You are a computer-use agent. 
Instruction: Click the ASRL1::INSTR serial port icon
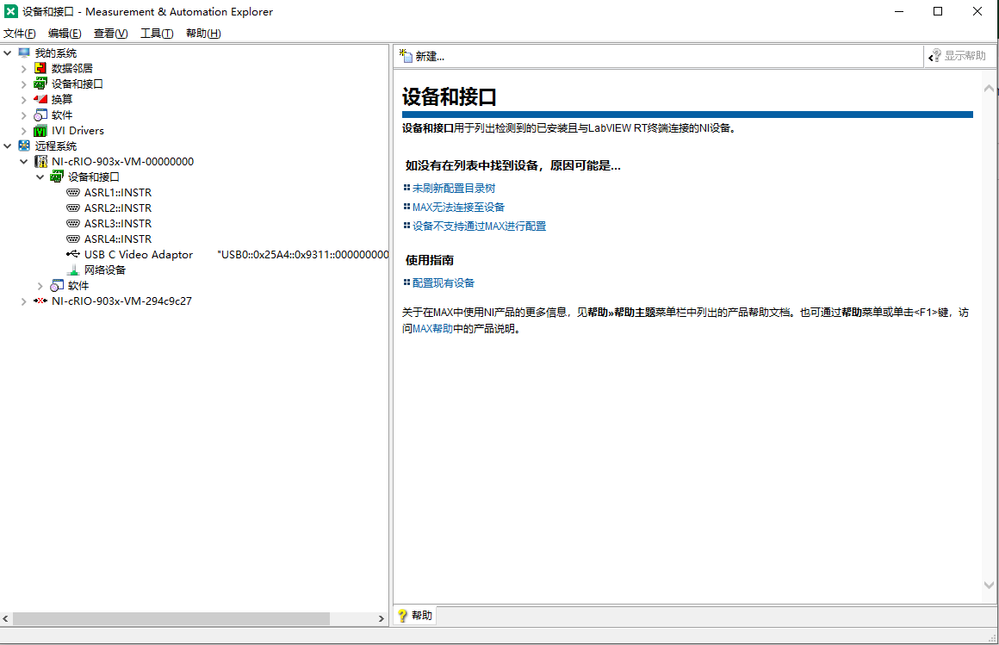click(73, 192)
